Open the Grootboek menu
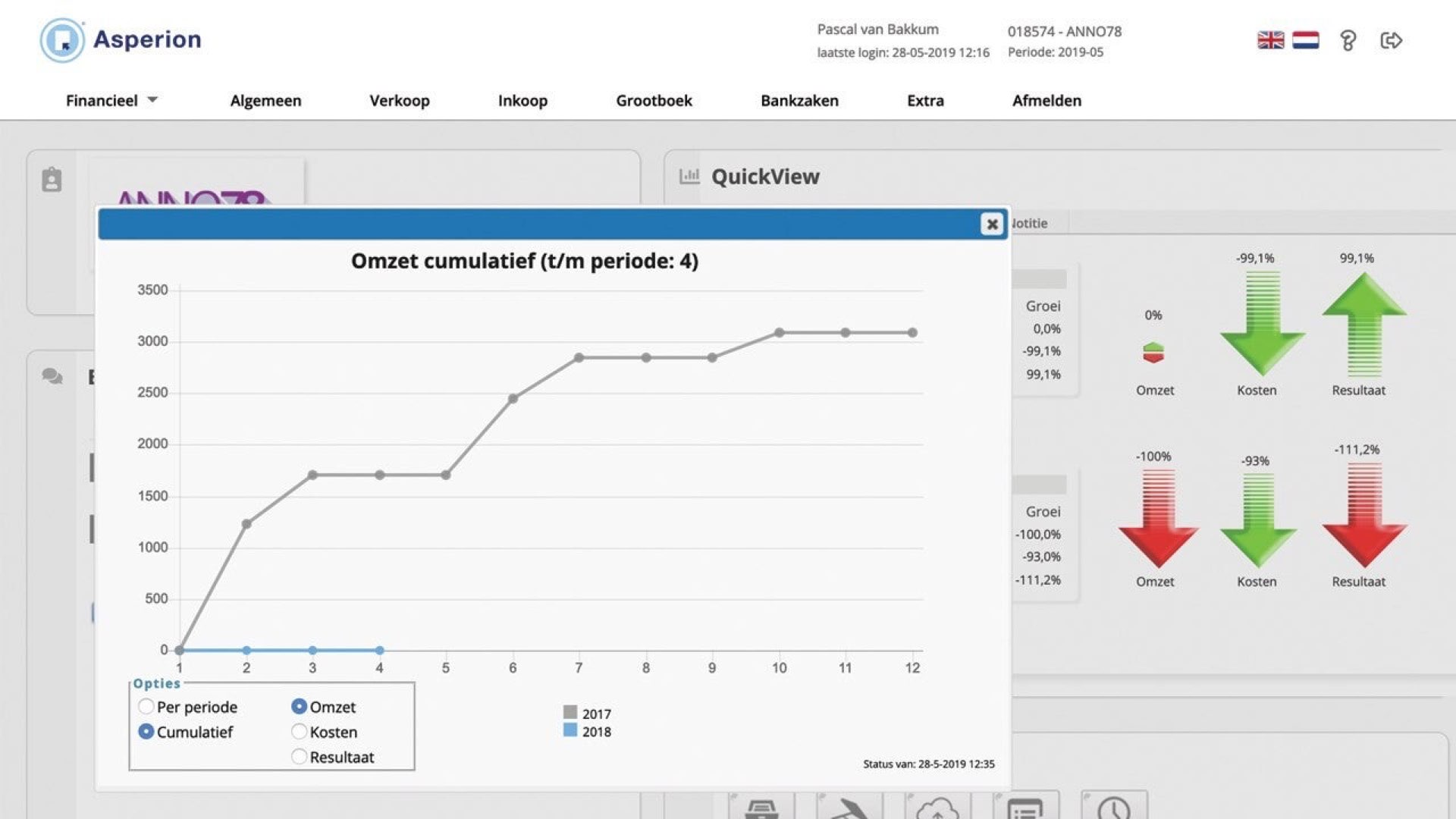 click(x=654, y=101)
